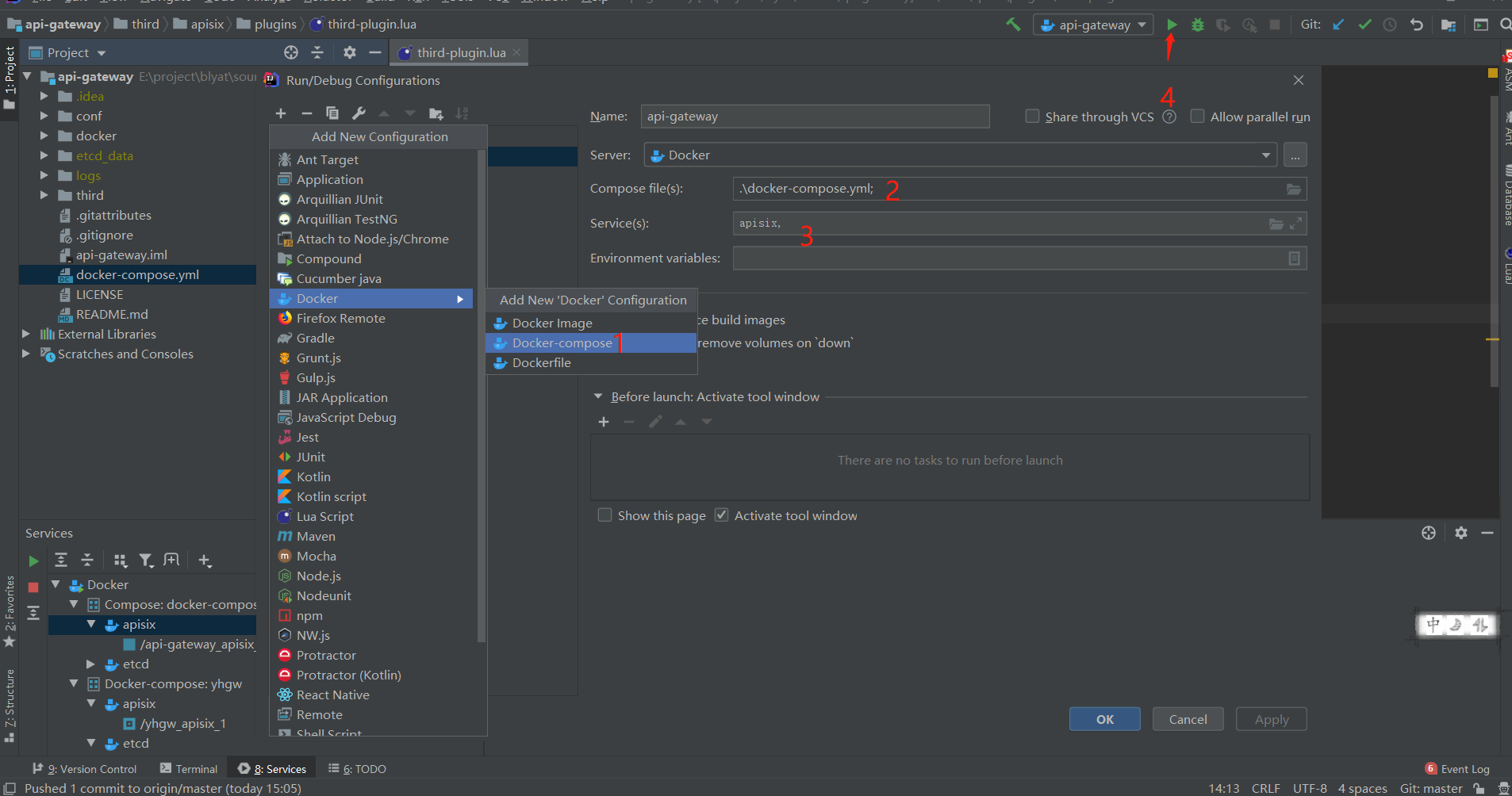Open the Event Log
Viewport: 1512px width, 796px height.
click(x=1457, y=769)
